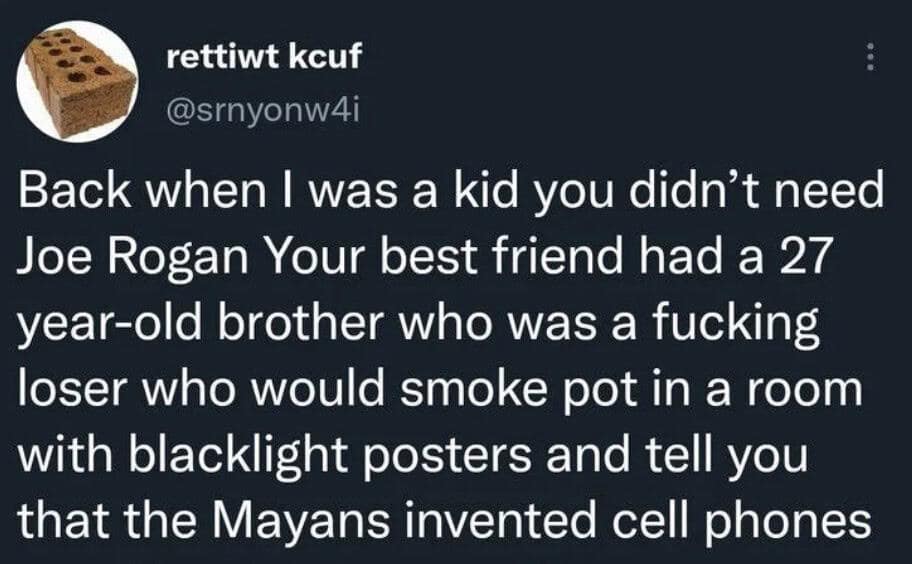
Task: Click the words "cell phones"
Action: (759, 521)
